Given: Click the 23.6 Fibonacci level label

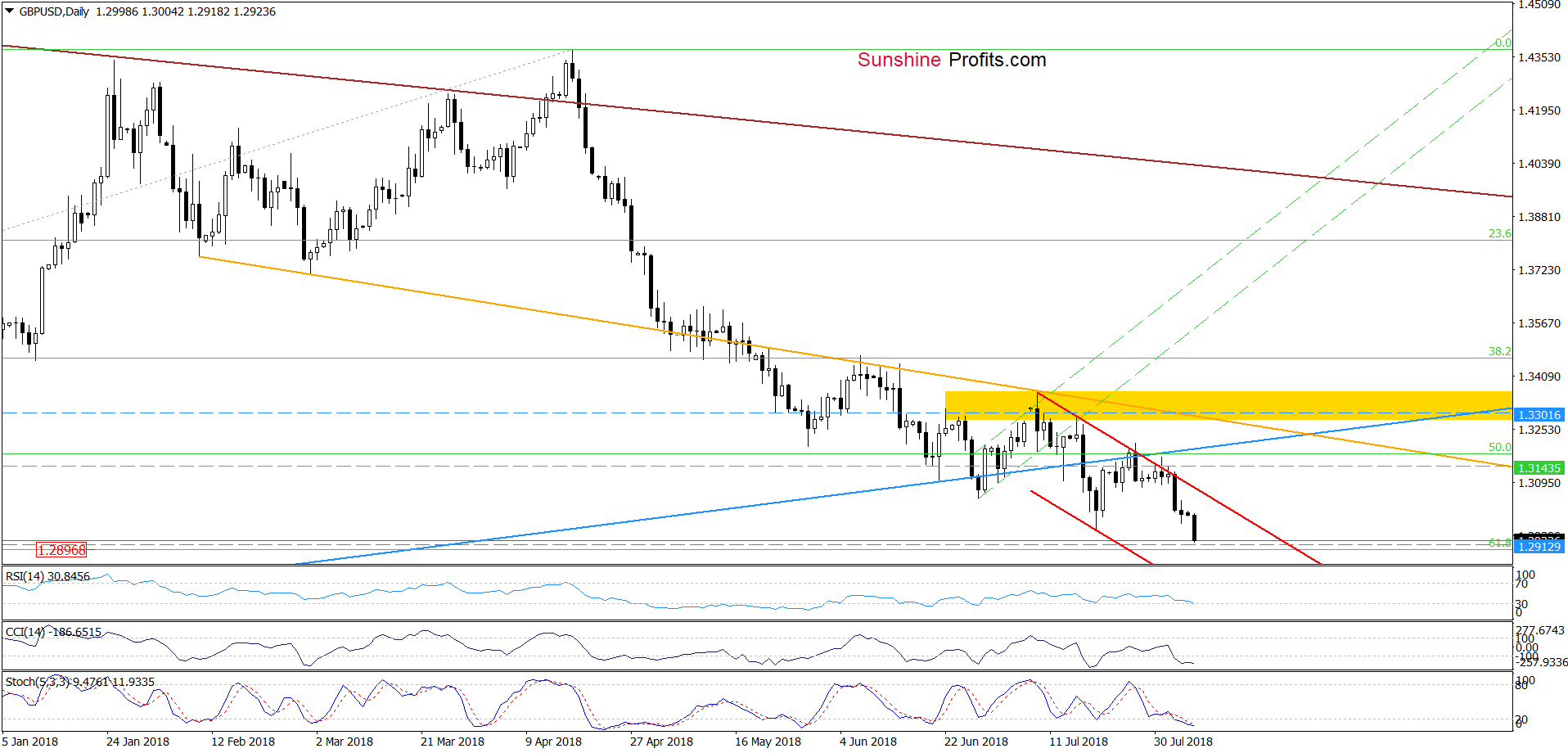Looking at the screenshot, I should [1499, 233].
